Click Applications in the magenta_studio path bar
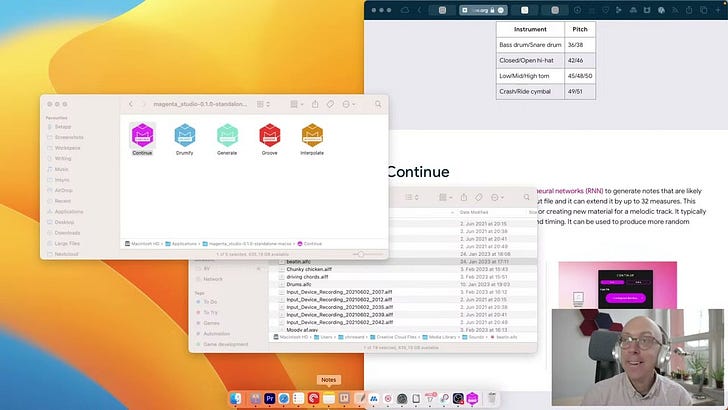This screenshot has height=410, width=728. tap(181, 244)
